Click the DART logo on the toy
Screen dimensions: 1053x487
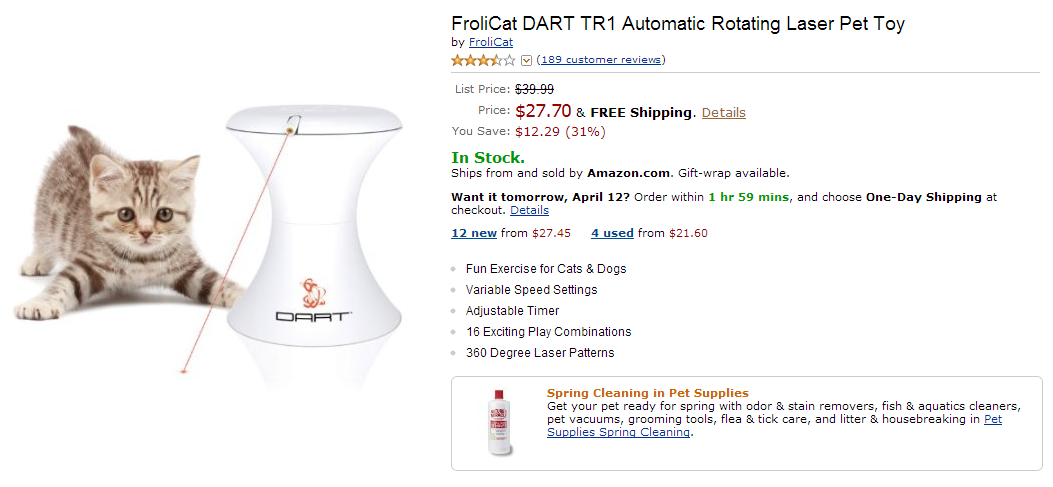click(313, 316)
